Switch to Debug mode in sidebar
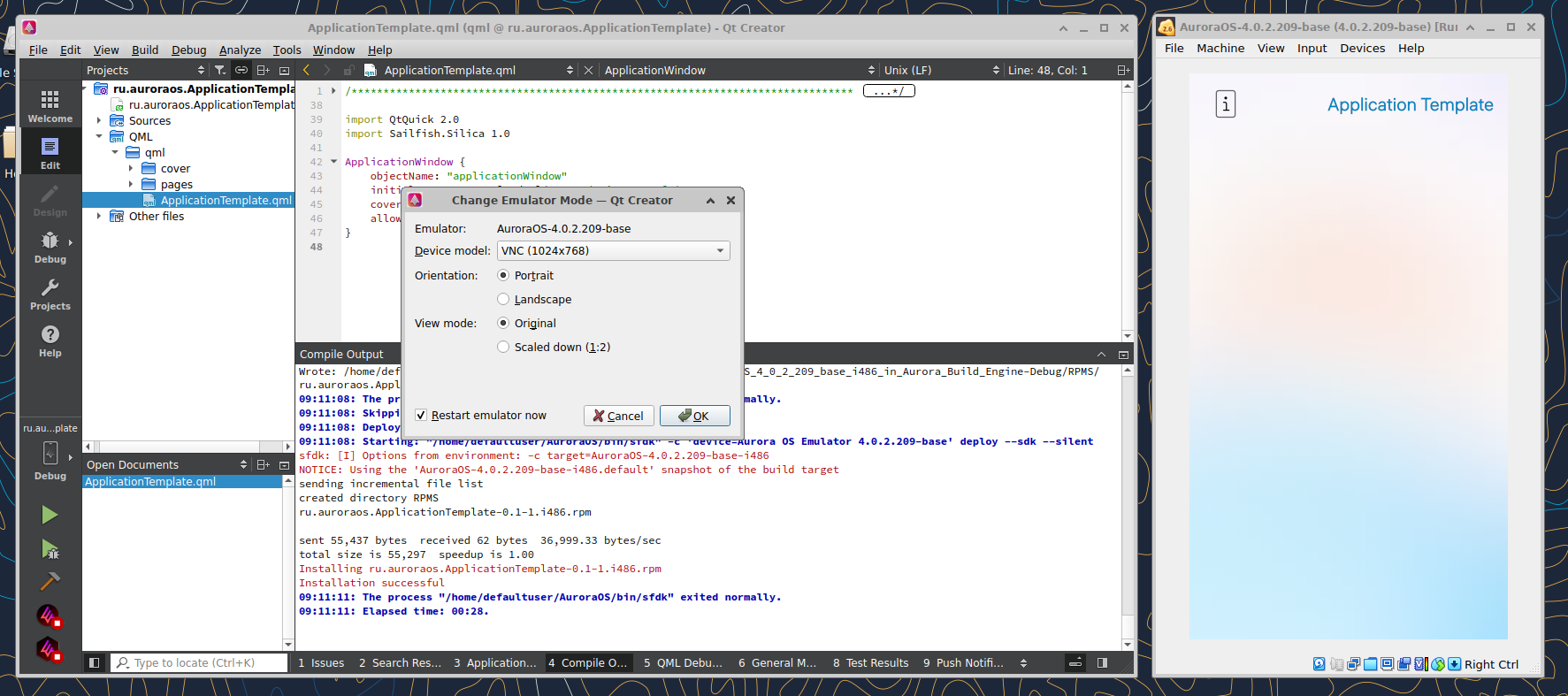 50,248
